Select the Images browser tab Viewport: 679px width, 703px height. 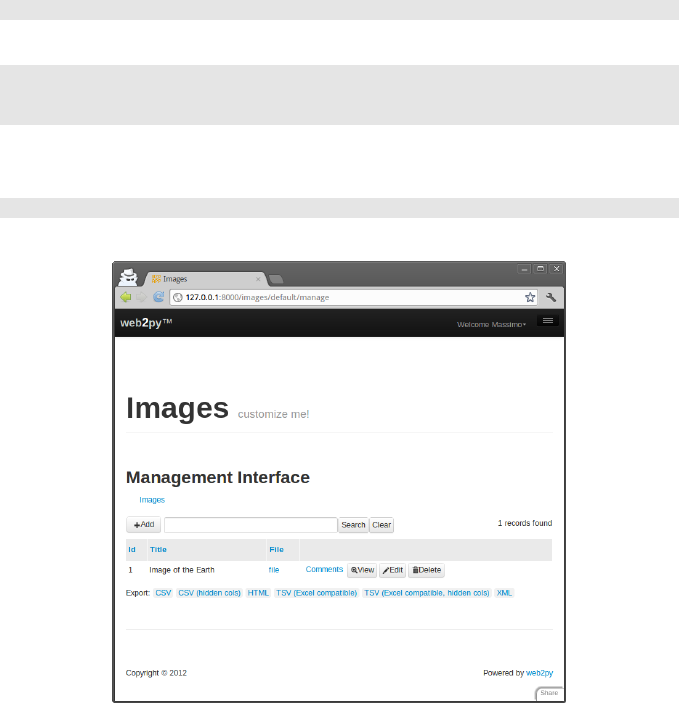[x=206, y=279]
